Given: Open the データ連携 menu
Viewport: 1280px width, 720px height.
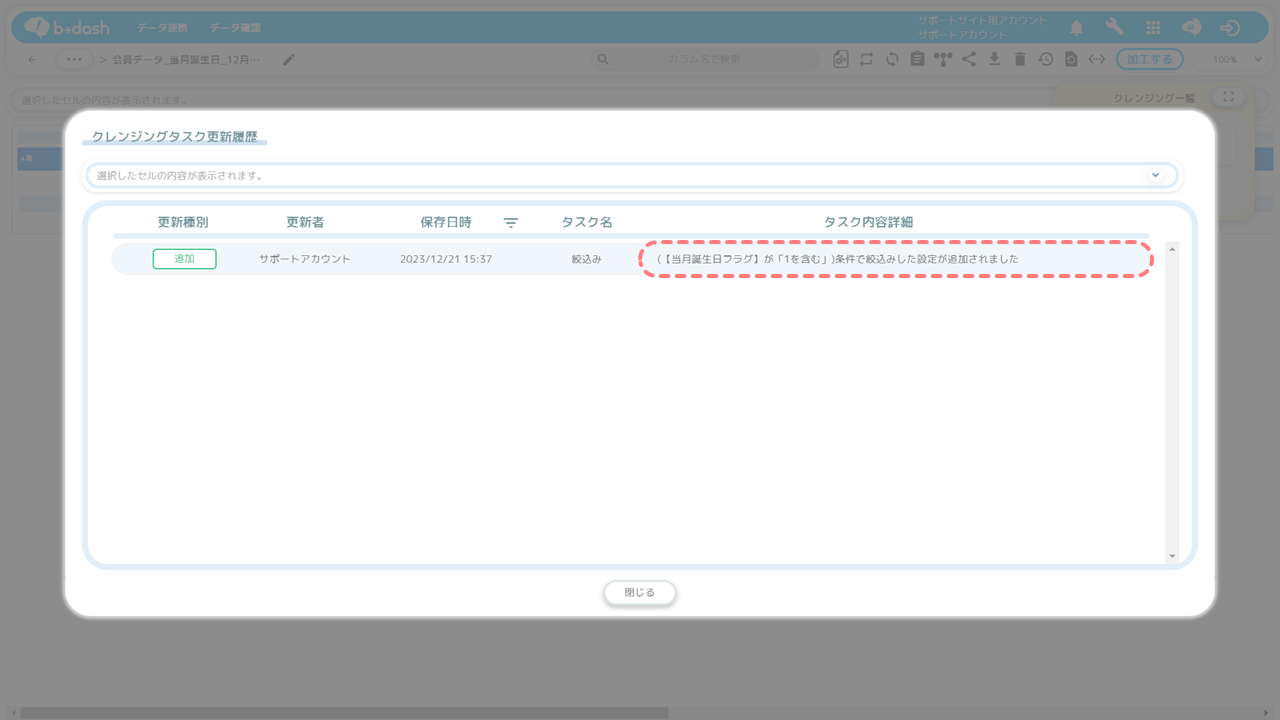Looking at the screenshot, I should click(162, 28).
